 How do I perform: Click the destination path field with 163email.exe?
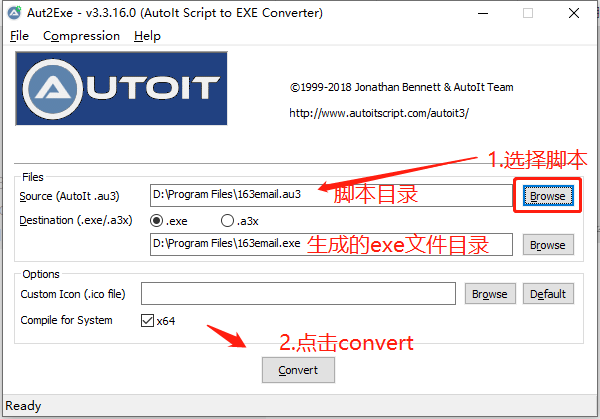click(331, 244)
